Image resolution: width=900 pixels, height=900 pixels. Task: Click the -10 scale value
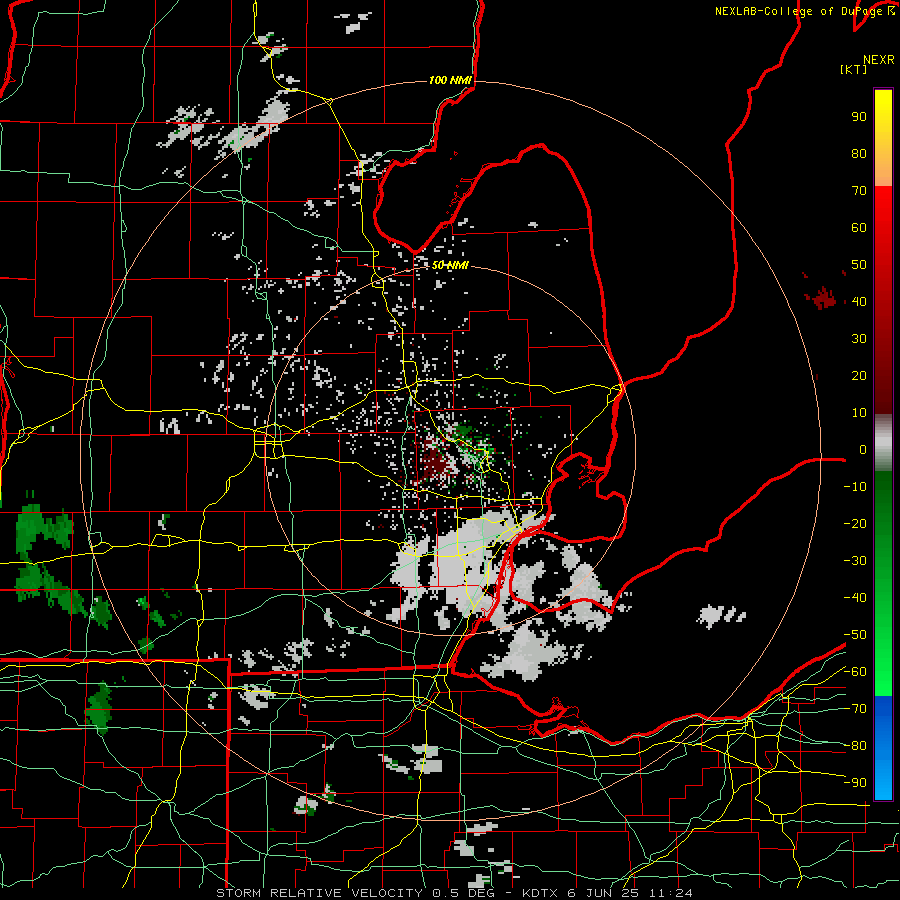855,487
